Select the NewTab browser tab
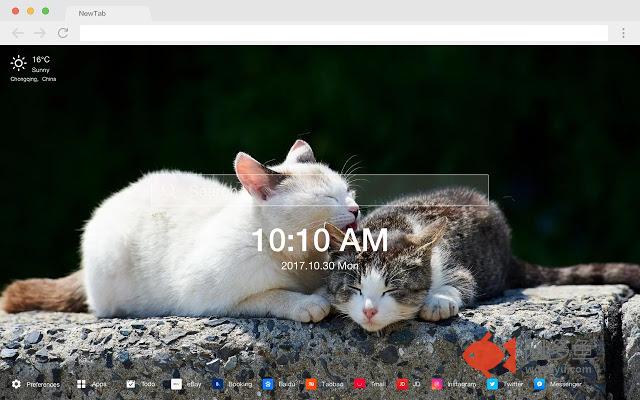Image resolution: width=640 pixels, height=400 pixels. (x=108, y=13)
